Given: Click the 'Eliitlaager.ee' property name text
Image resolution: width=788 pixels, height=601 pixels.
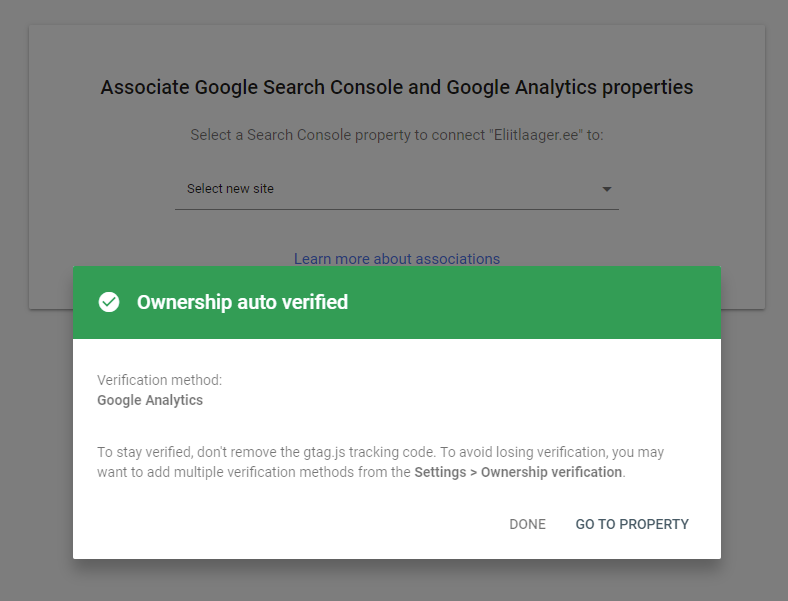Looking at the screenshot, I should (538, 134).
